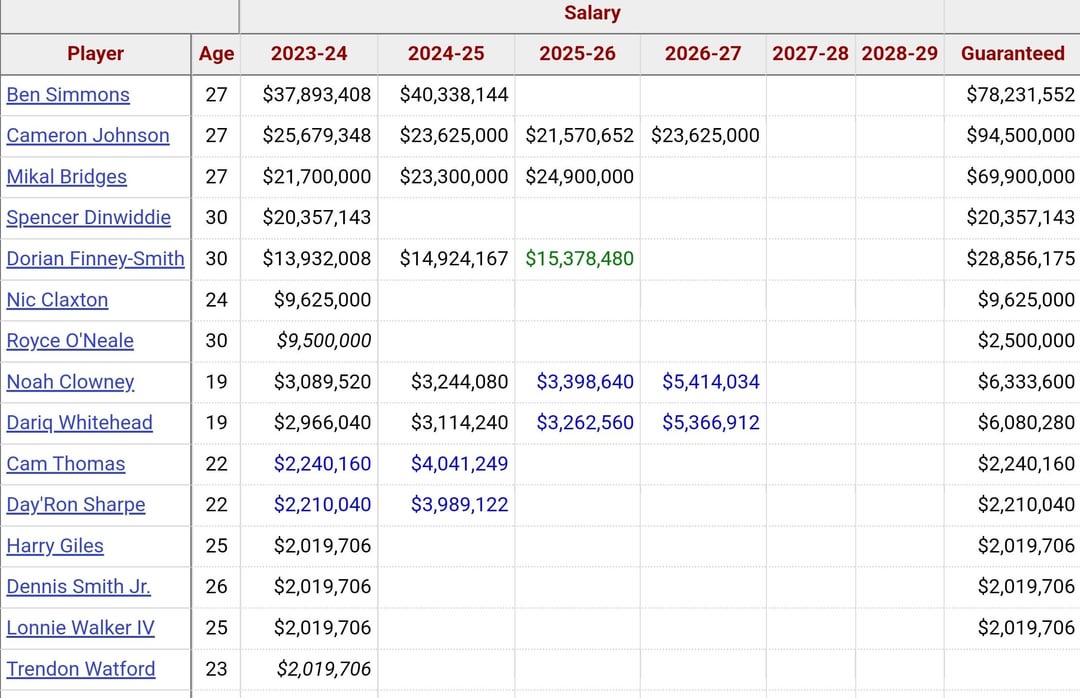
Task: Open Trendon Watford player page
Action: (81, 669)
